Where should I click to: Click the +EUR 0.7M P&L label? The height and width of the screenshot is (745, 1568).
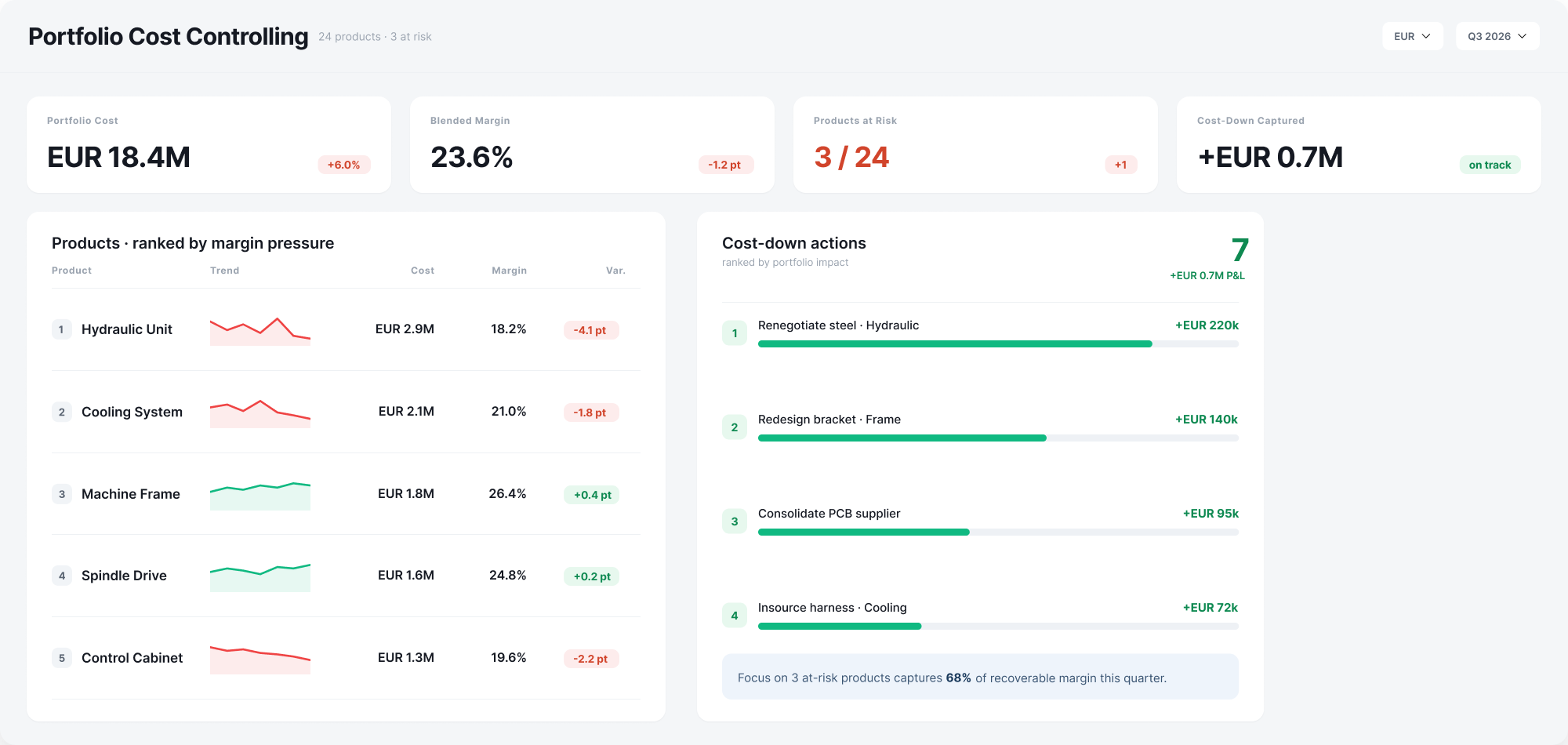point(1207,276)
